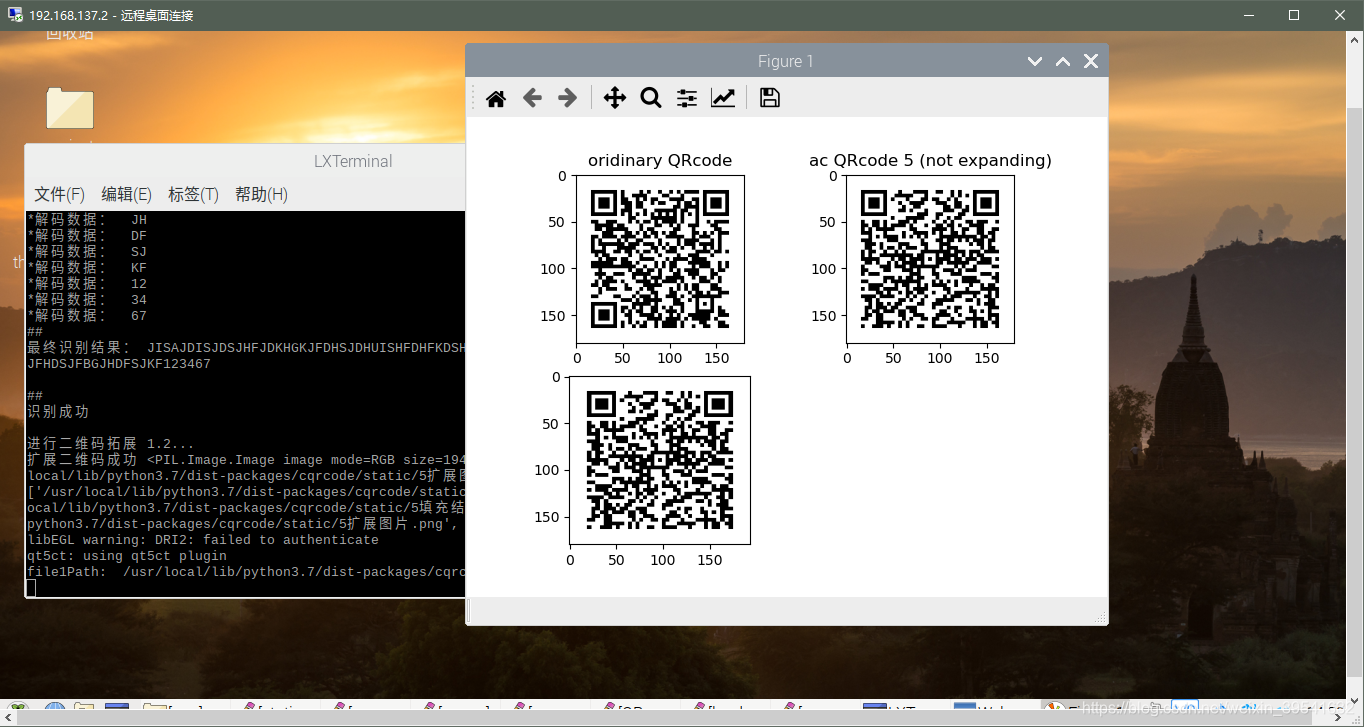The height and width of the screenshot is (727, 1364).
Task: Open the 文件(F) menu in LXTerminal
Action: pyautogui.click(x=60, y=194)
